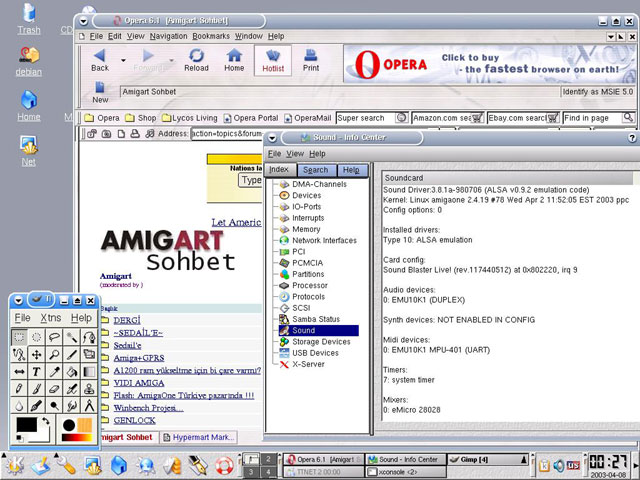This screenshot has height=480, width=640.
Task: Click into the Super search input field
Action: click(371, 118)
